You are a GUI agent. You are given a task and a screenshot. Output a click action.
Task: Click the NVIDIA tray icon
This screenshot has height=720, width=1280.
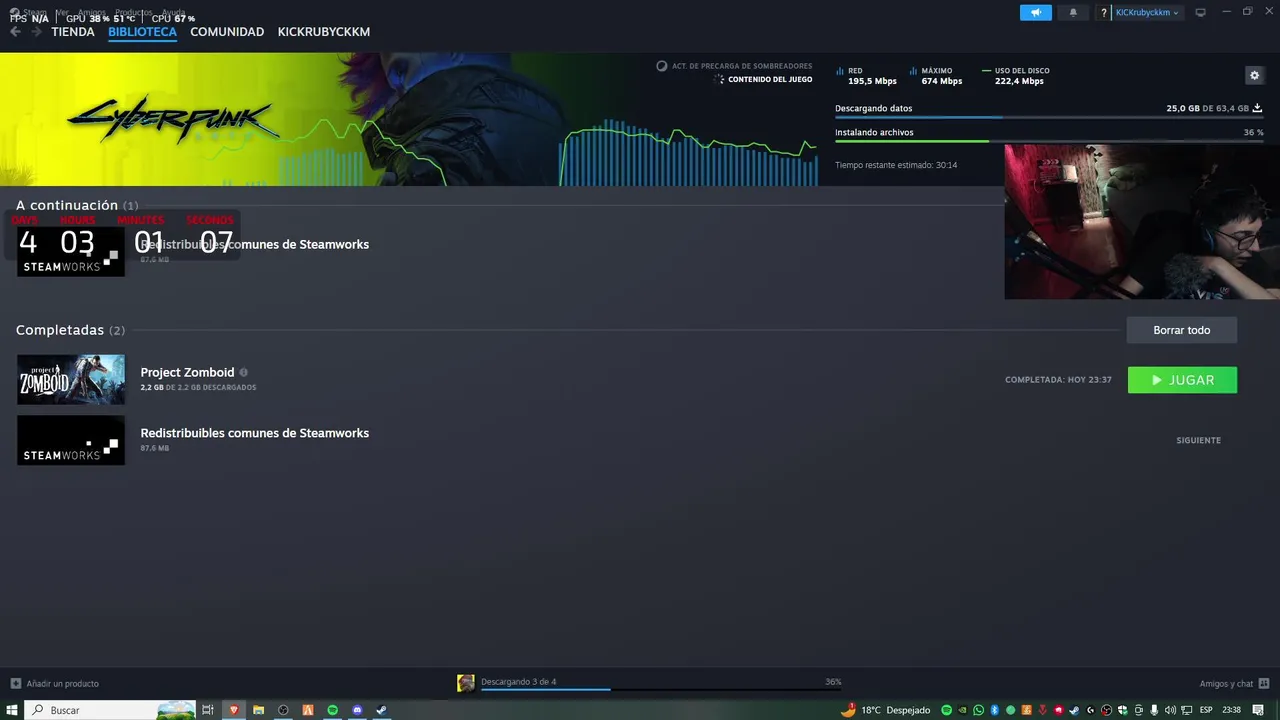pyautogui.click(x=962, y=710)
